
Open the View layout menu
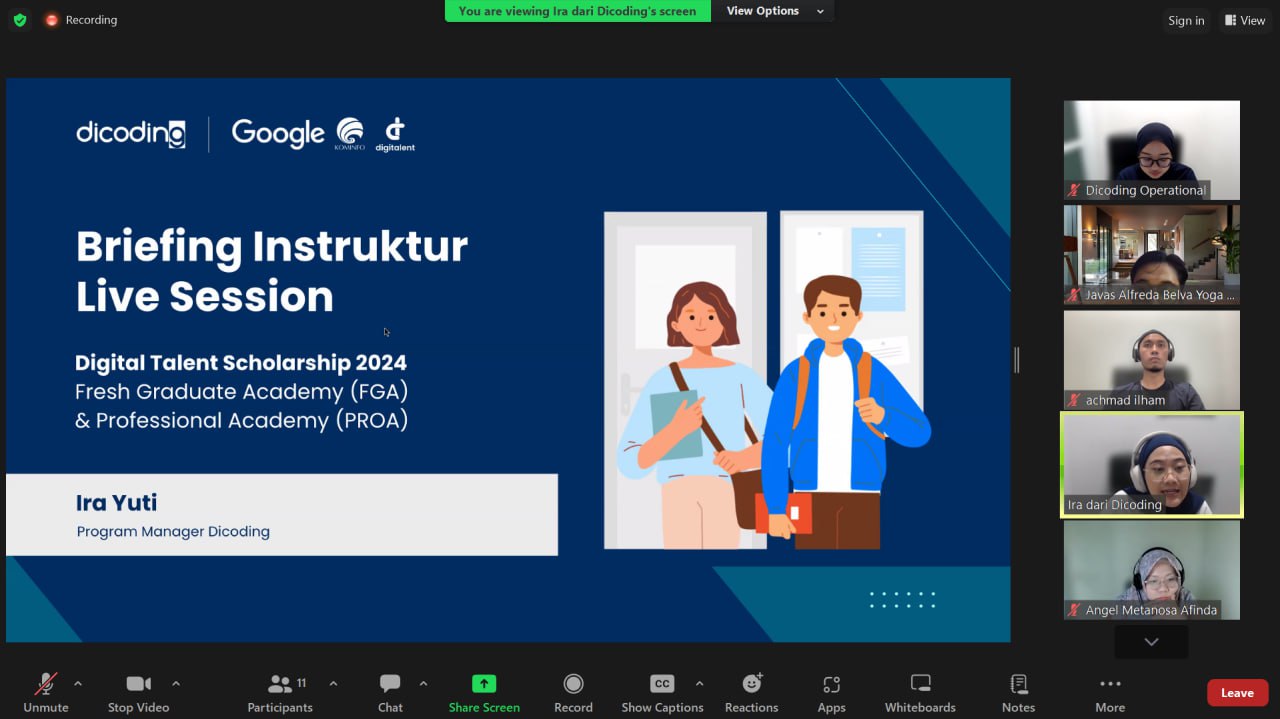[x=1245, y=20]
